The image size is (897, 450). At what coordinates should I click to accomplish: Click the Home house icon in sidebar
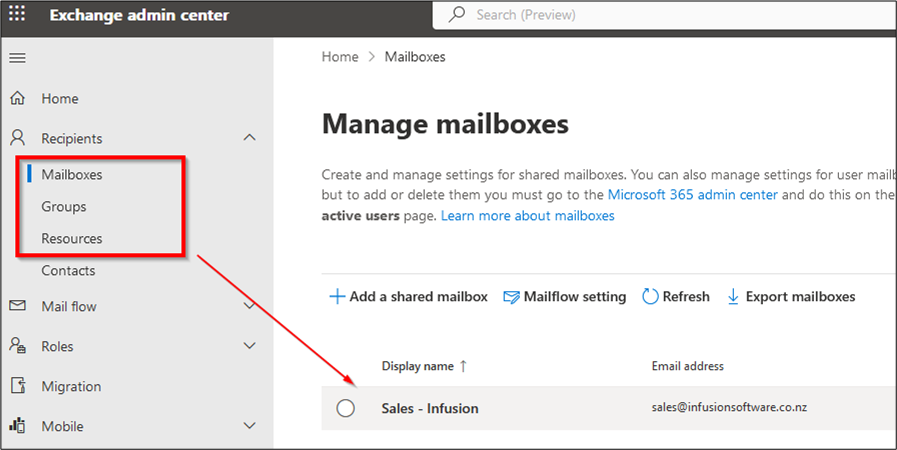(18, 98)
